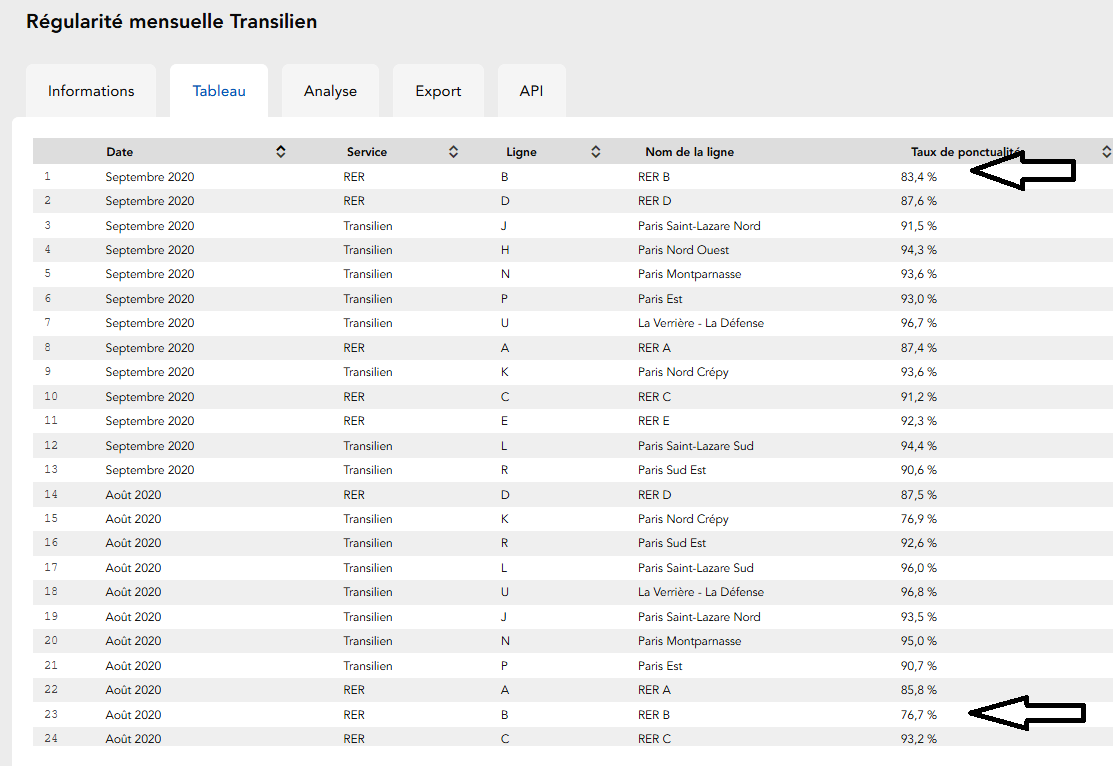This screenshot has height=766, width=1113.
Task: Click Paris Nord Crépy in row 9
Action: click(683, 372)
